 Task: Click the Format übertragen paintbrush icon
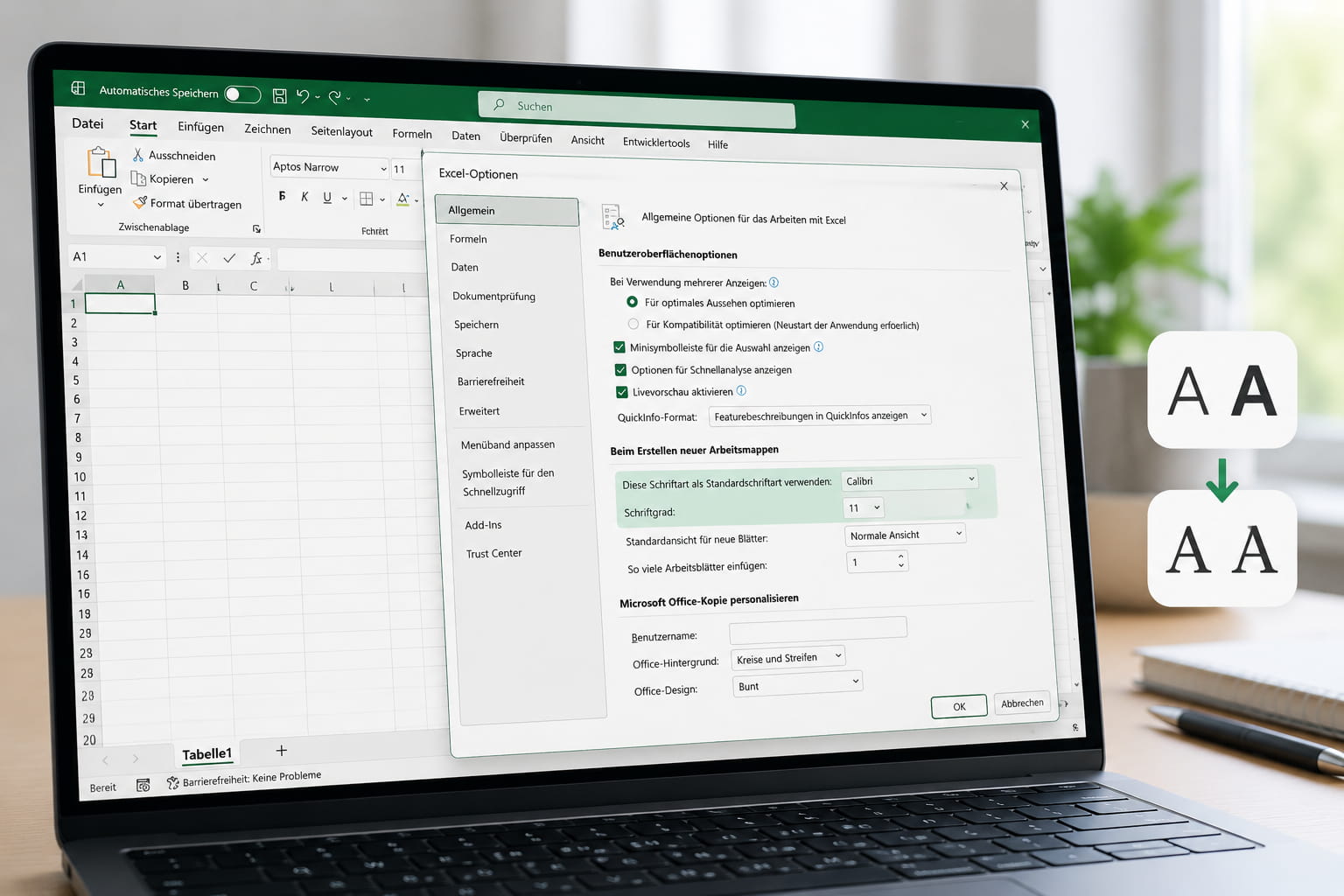tap(139, 202)
